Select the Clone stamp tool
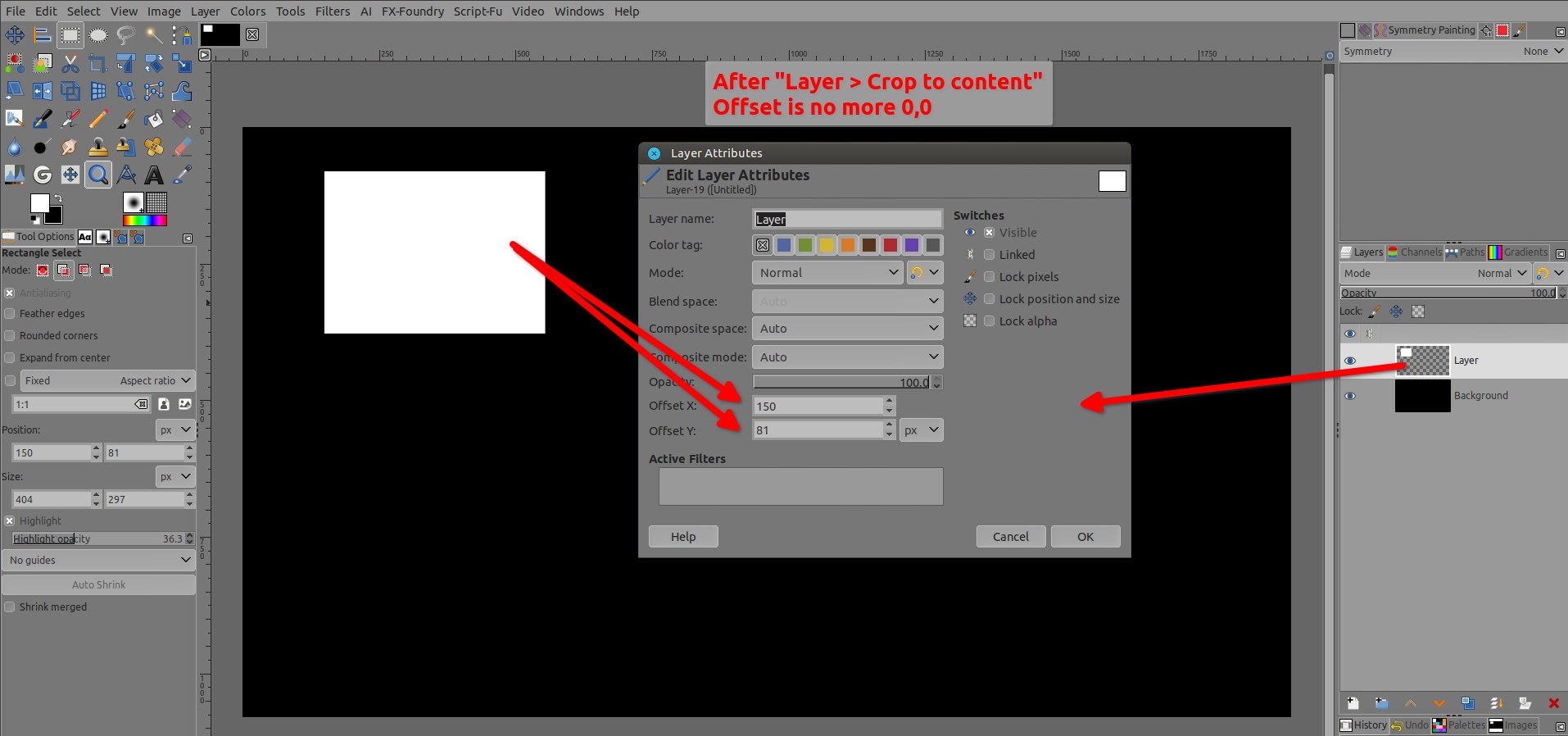Screen dimensions: 1568x736 98,147
